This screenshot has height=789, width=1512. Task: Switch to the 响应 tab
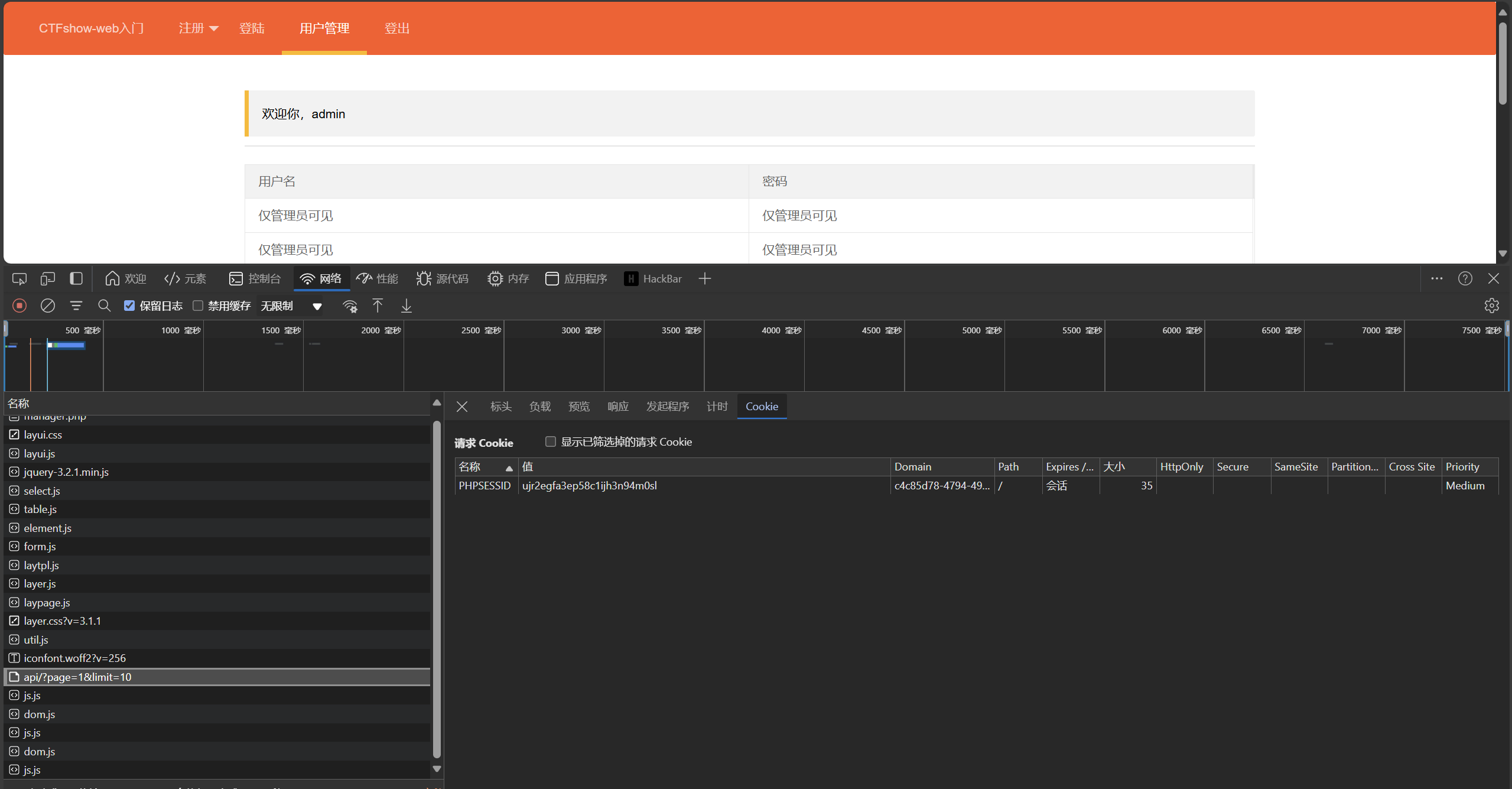(617, 406)
